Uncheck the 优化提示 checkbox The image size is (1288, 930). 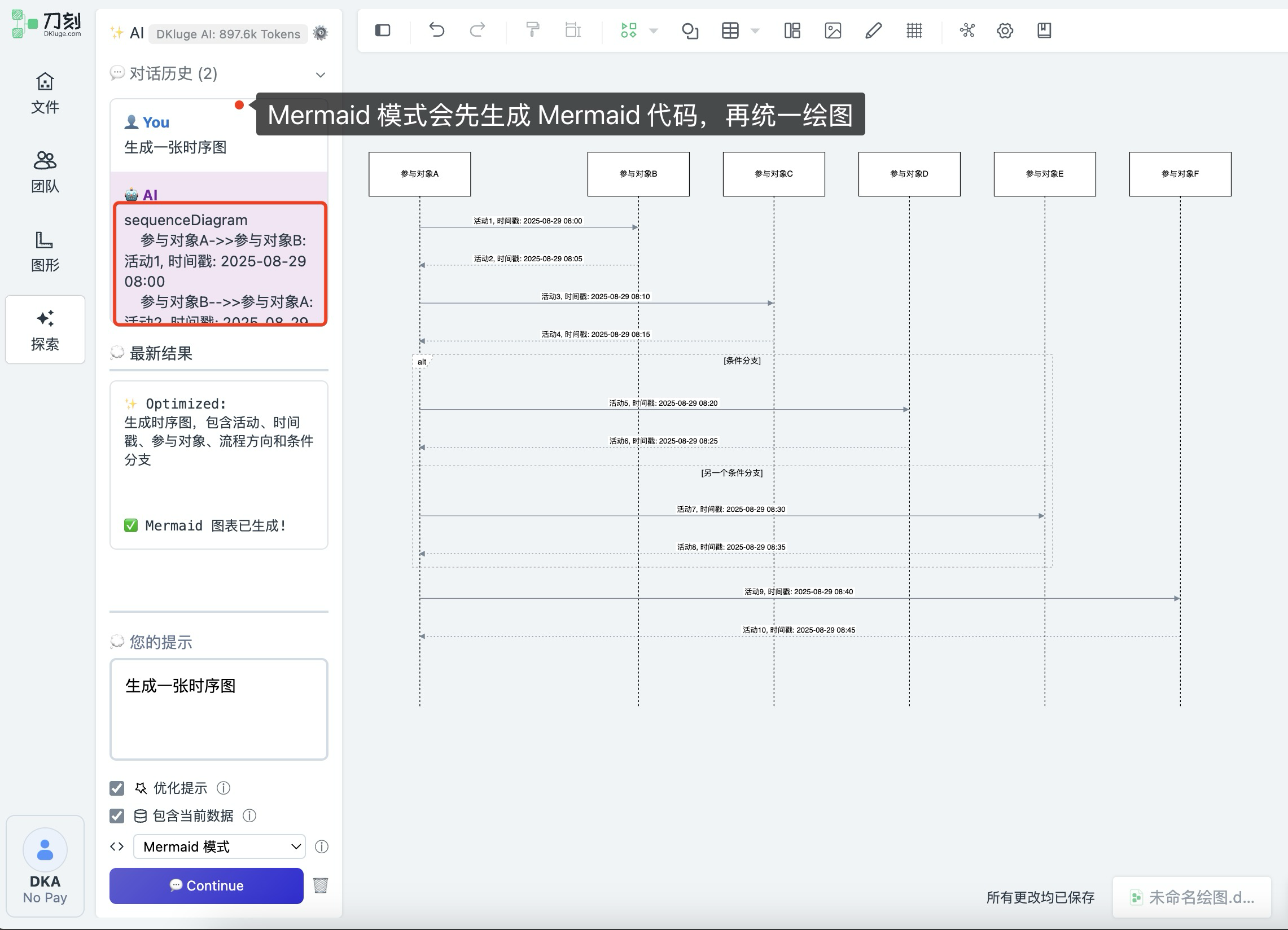click(117, 788)
